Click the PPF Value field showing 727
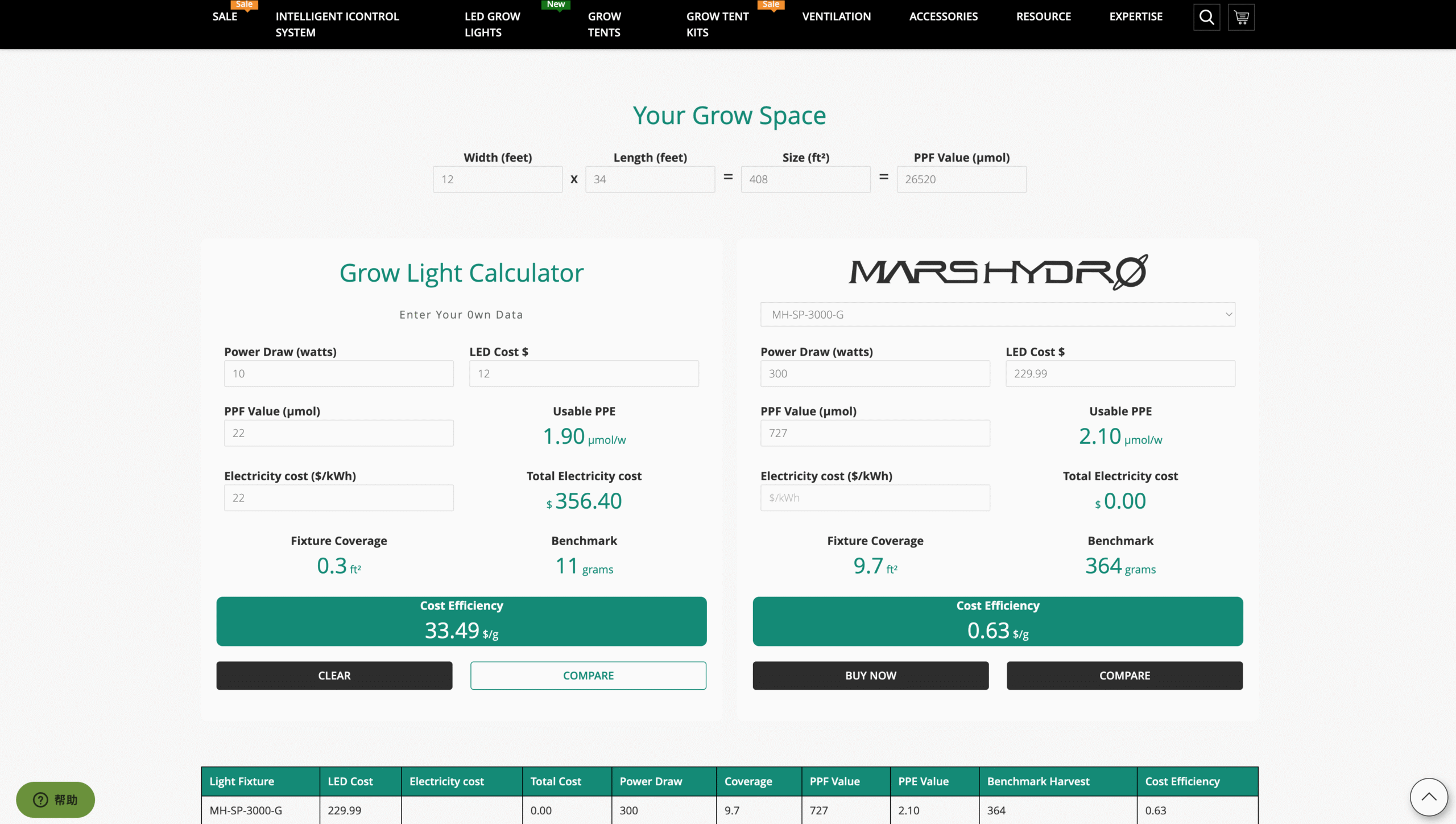 [x=875, y=432]
